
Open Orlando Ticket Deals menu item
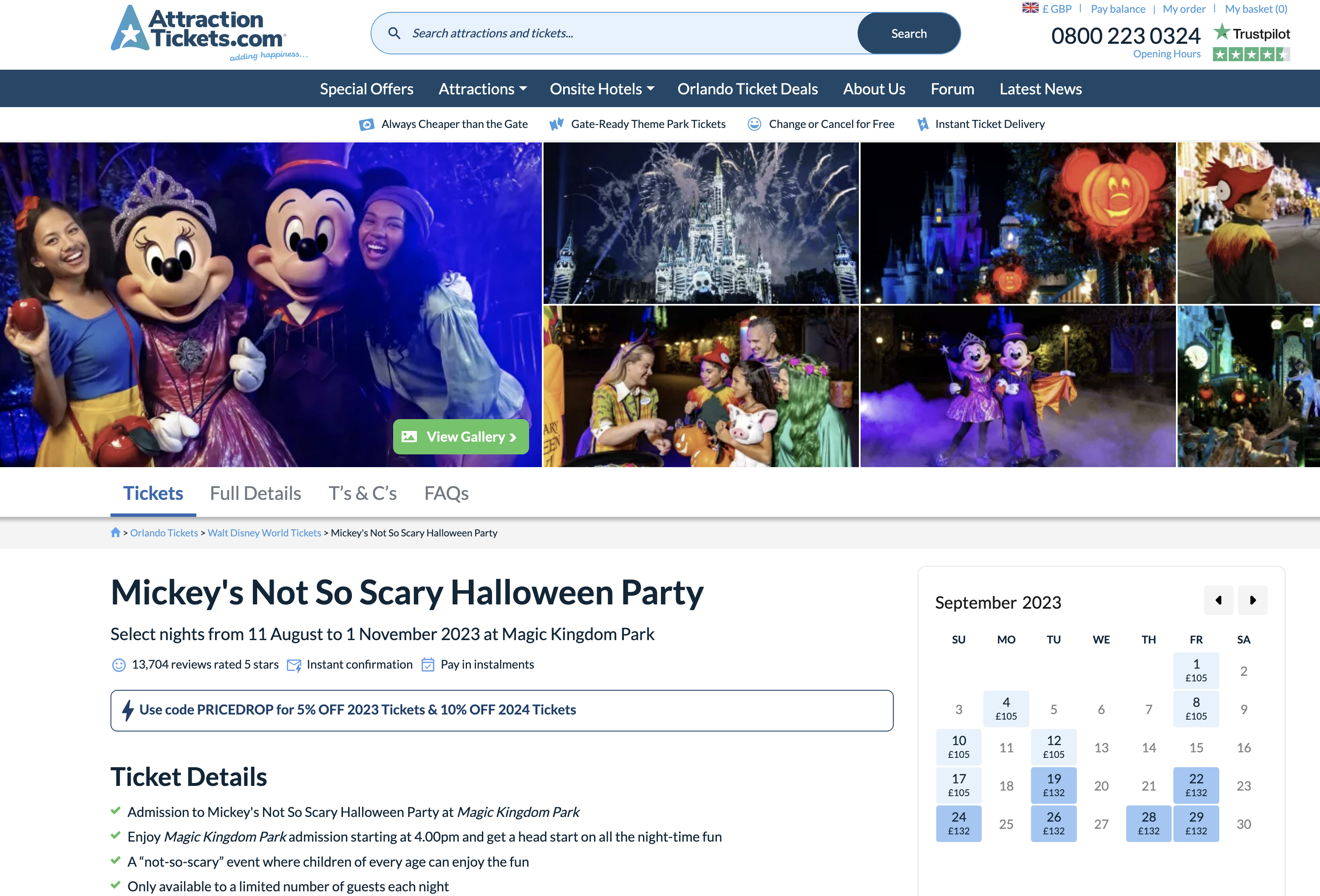coord(748,89)
